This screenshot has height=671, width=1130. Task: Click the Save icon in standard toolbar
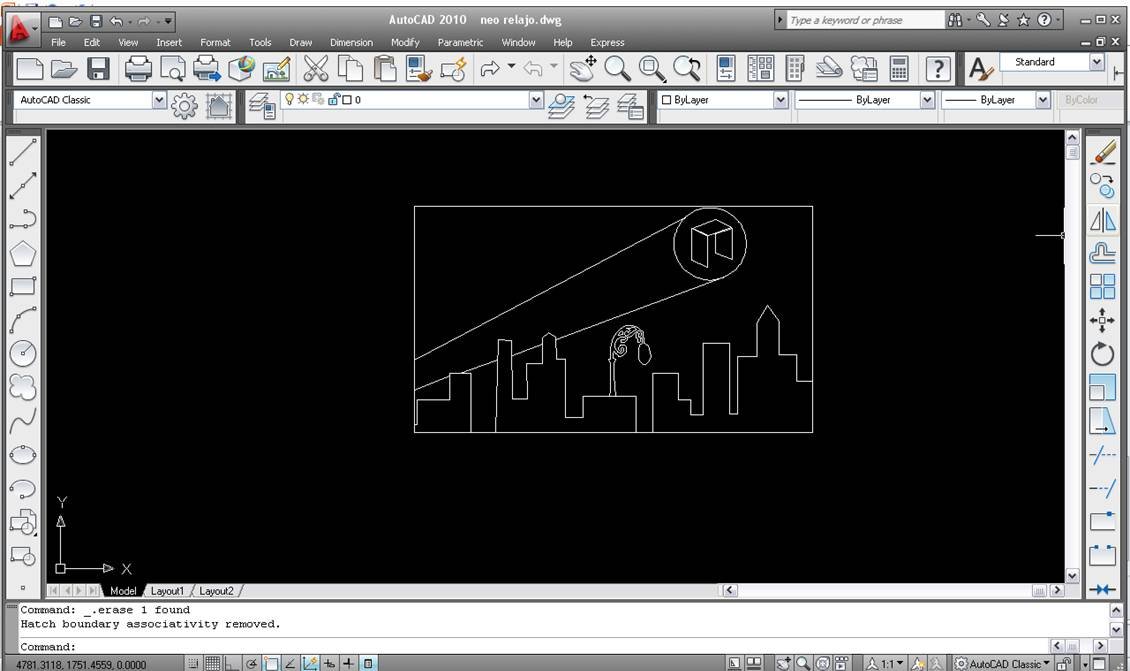pyautogui.click(x=99, y=68)
